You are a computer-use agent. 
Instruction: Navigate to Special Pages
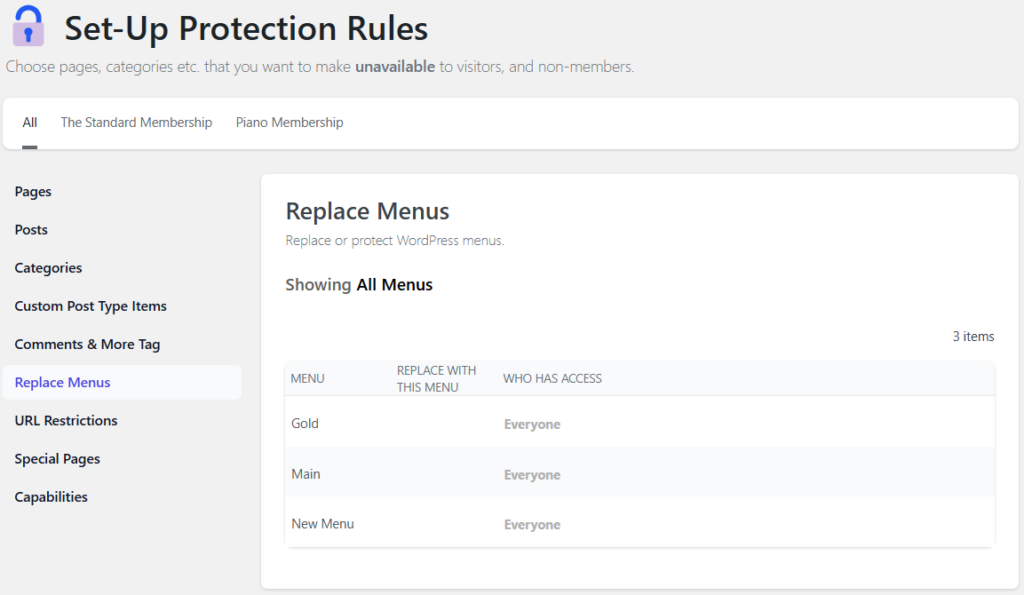[57, 459]
